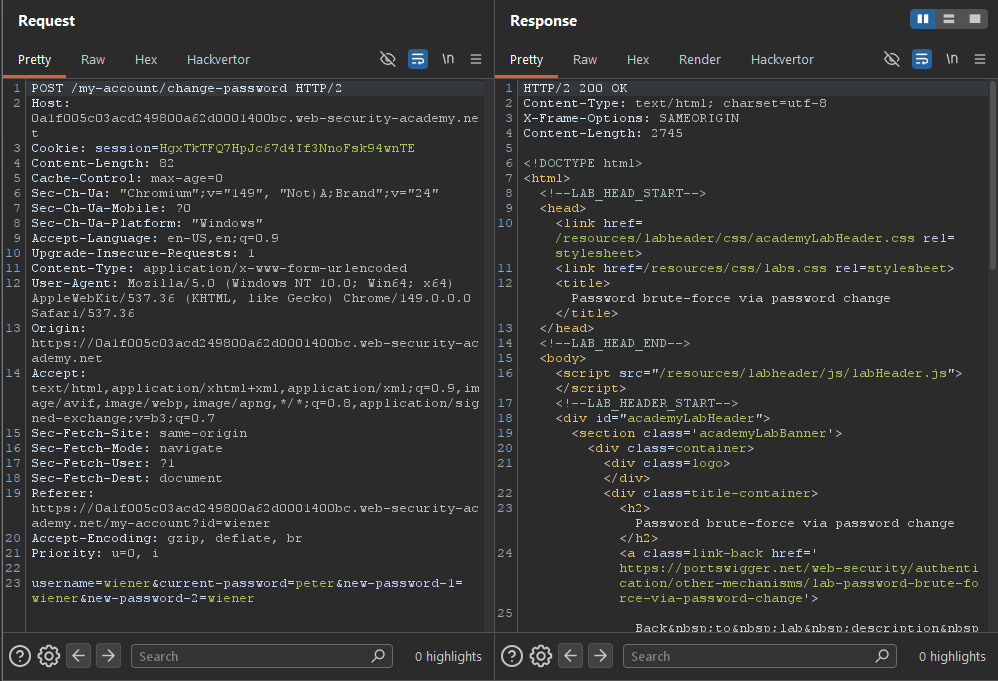Open help icon under Request panel
The width and height of the screenshot is (998, 681).
(x=20, y=656)
